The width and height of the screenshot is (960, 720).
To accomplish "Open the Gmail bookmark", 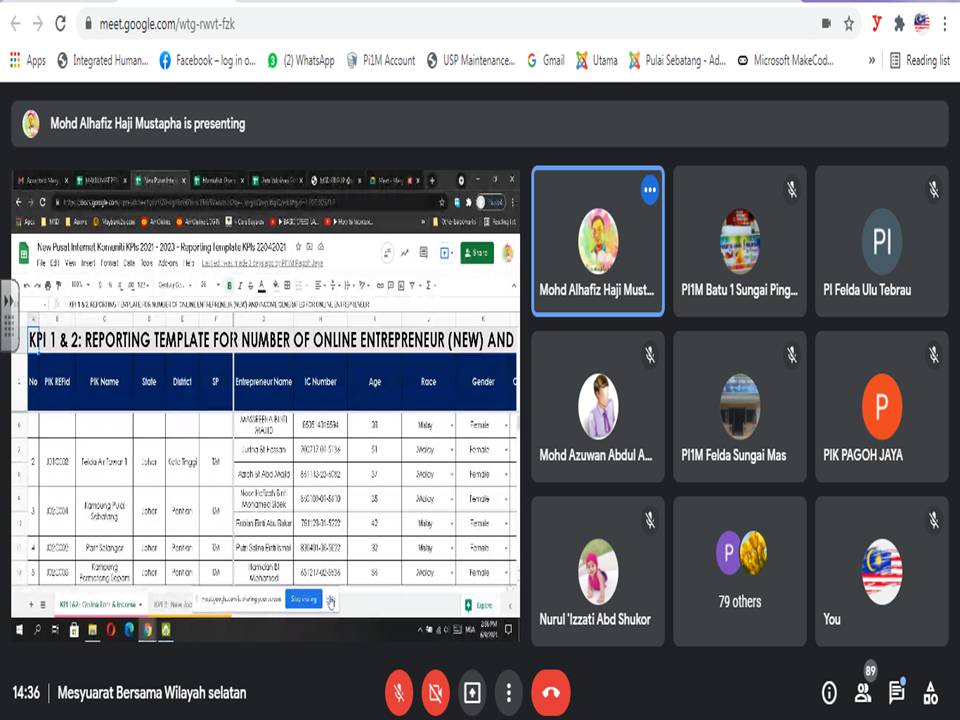I will (546, 60).
